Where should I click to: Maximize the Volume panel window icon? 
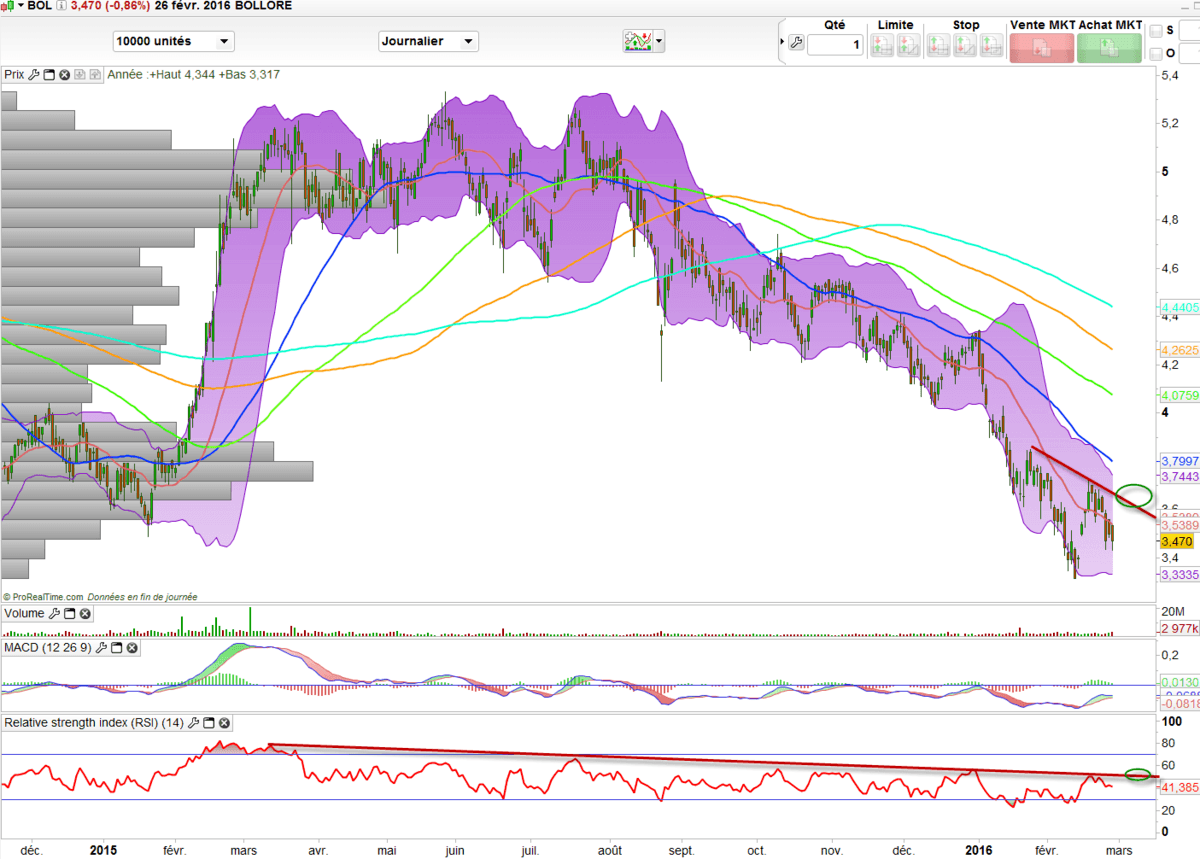(70, 613)
